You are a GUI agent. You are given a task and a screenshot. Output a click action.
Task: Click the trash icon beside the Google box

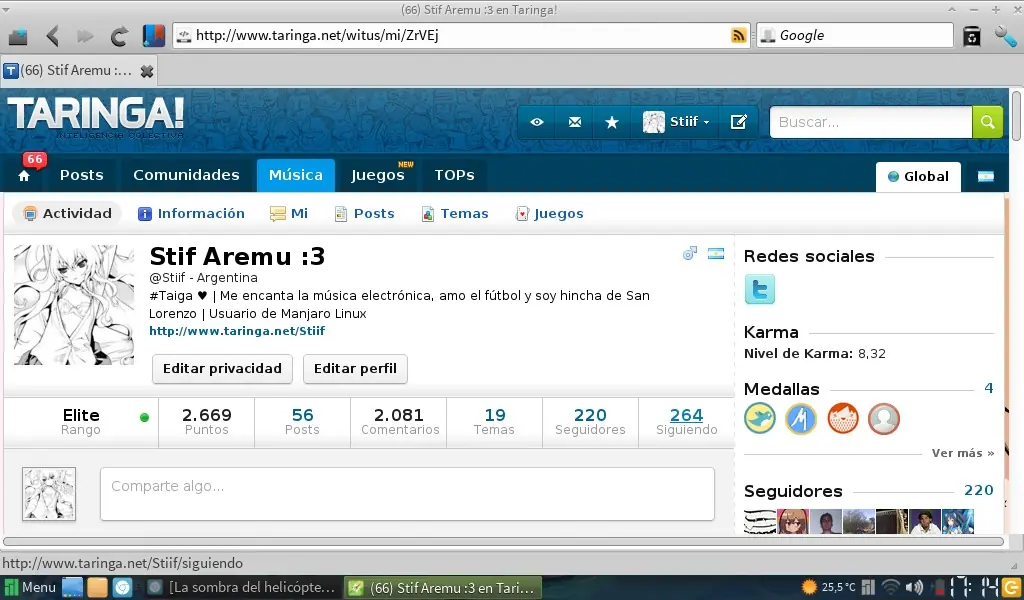[972, 36]
